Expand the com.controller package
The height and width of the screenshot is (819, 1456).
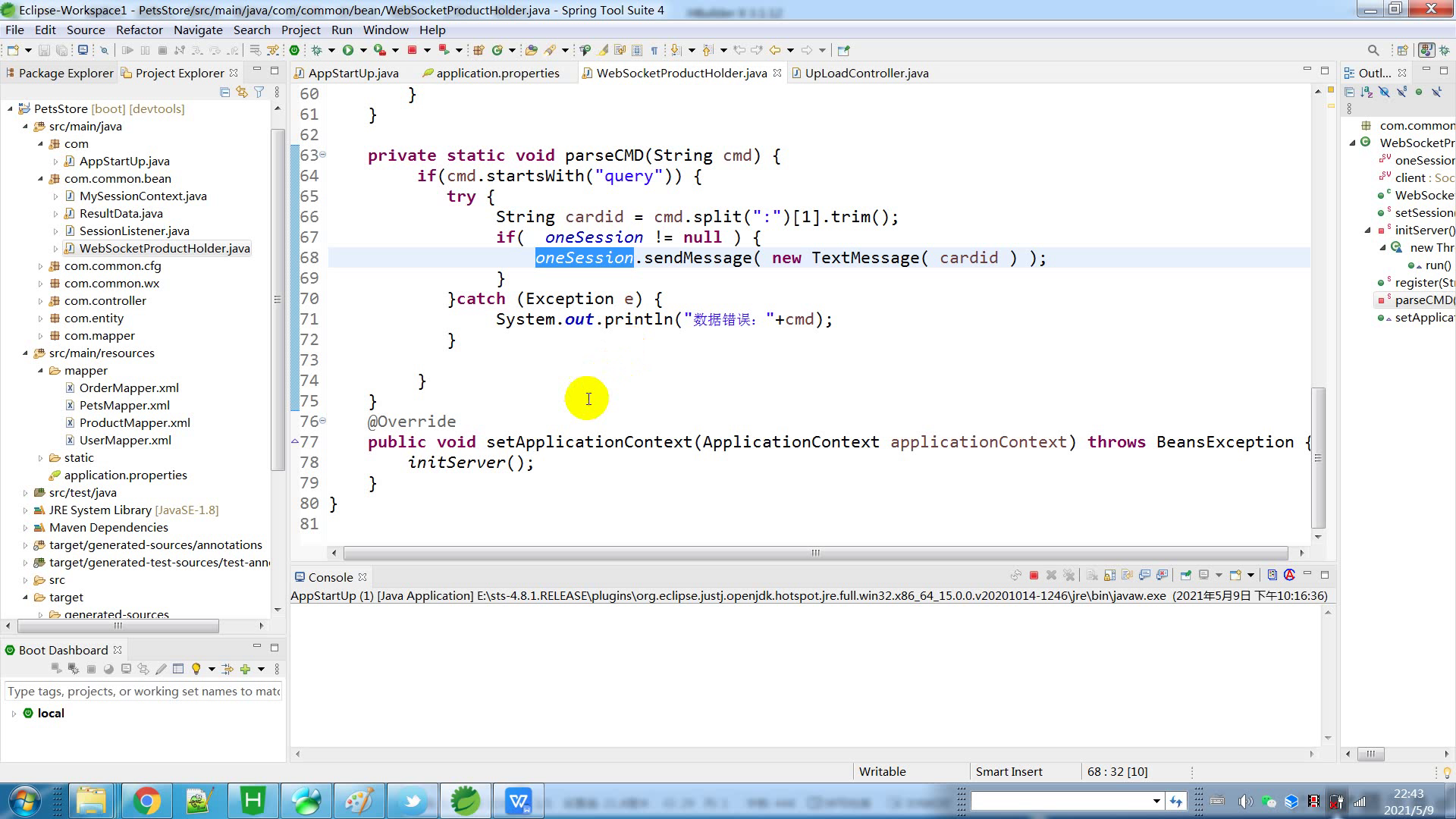[x=41, y=301]
